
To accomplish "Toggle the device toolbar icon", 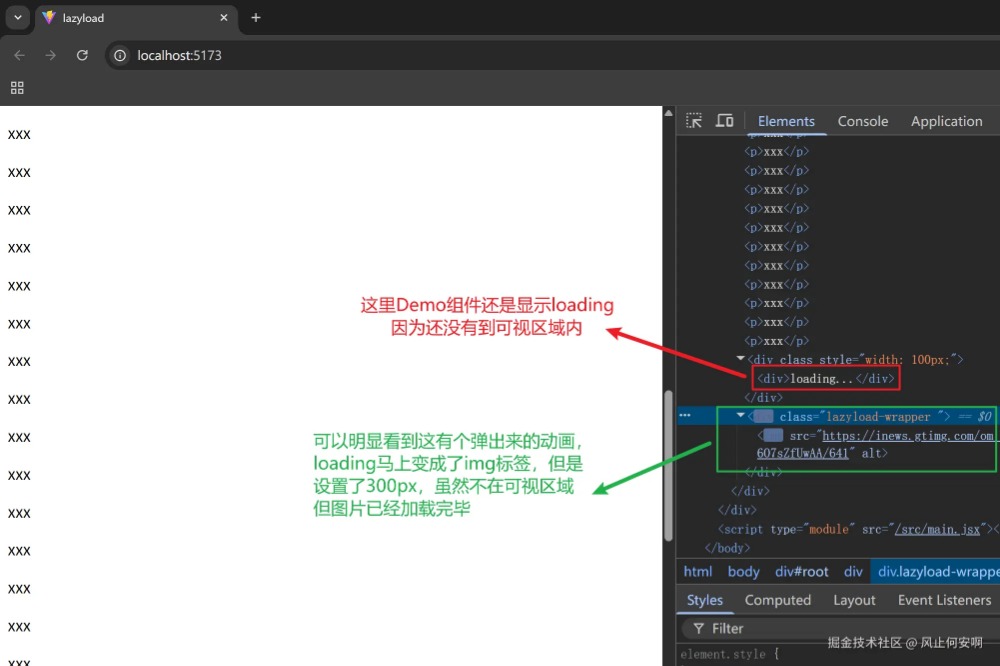I will pyautogui.click(x=725, y=121).
